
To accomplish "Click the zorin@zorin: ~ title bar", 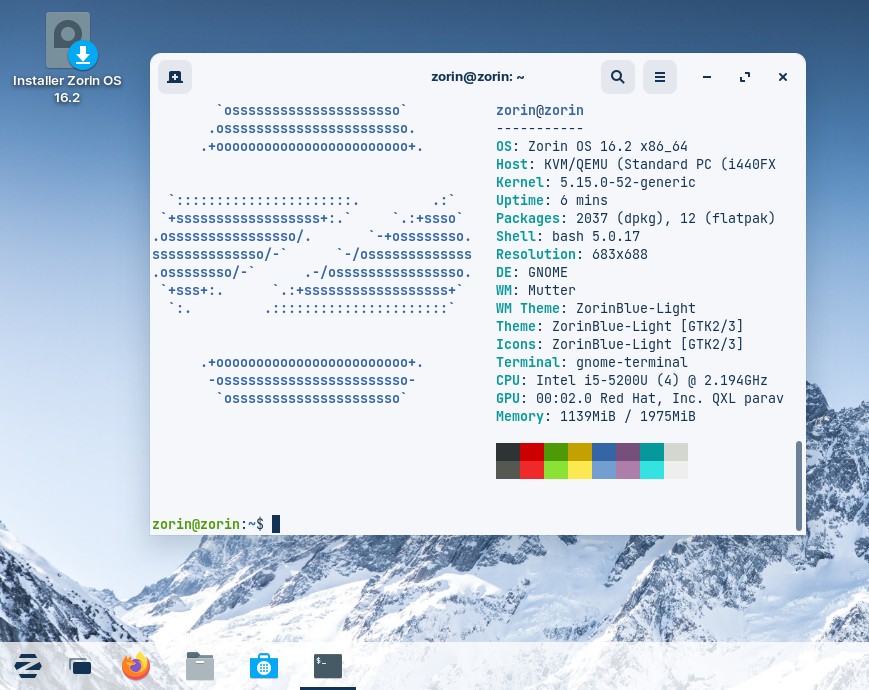I will point(478,77).
